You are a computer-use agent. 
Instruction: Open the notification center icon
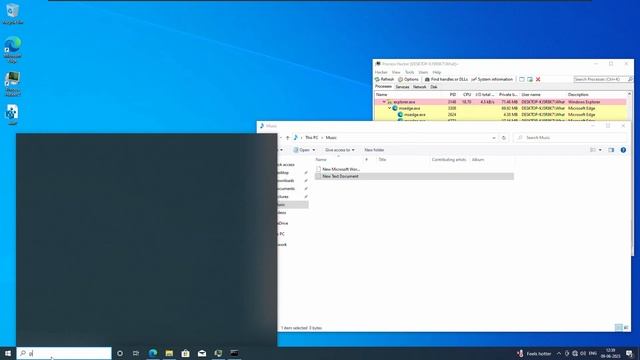pos(629,353)
